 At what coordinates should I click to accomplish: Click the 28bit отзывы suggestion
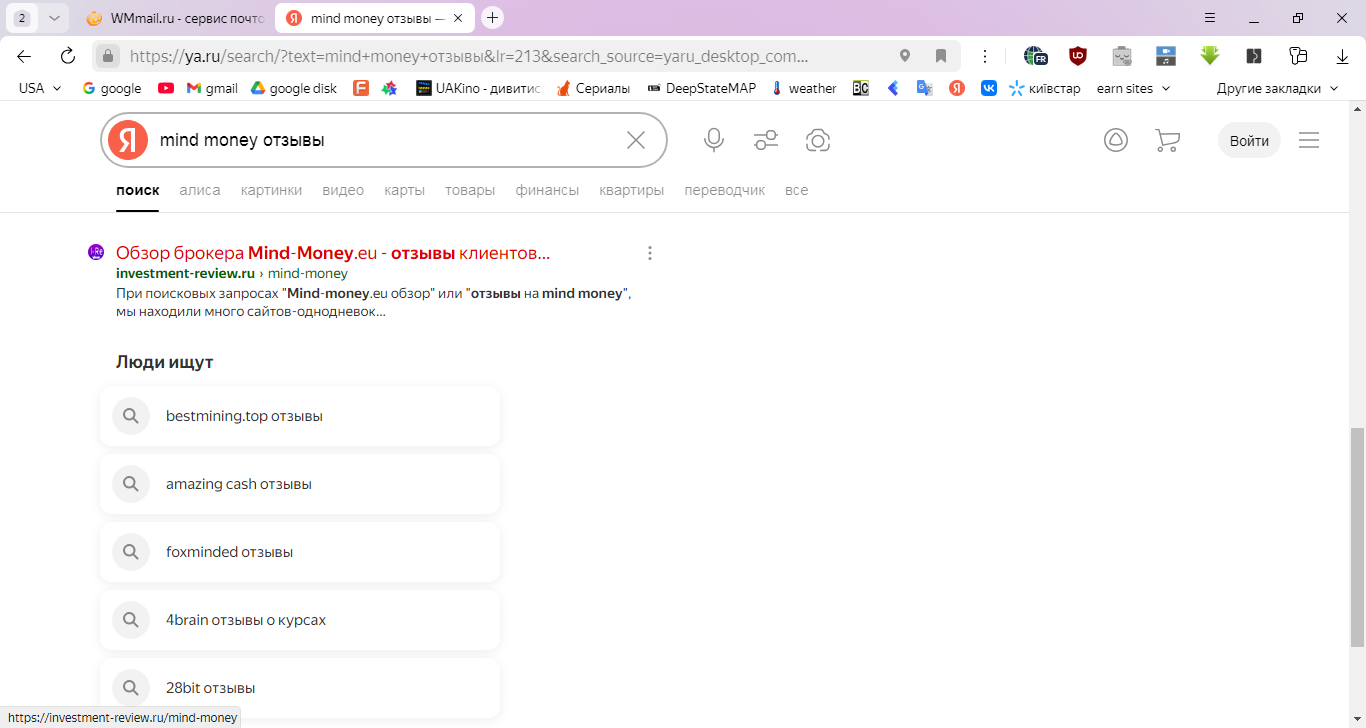coord(300,688)
